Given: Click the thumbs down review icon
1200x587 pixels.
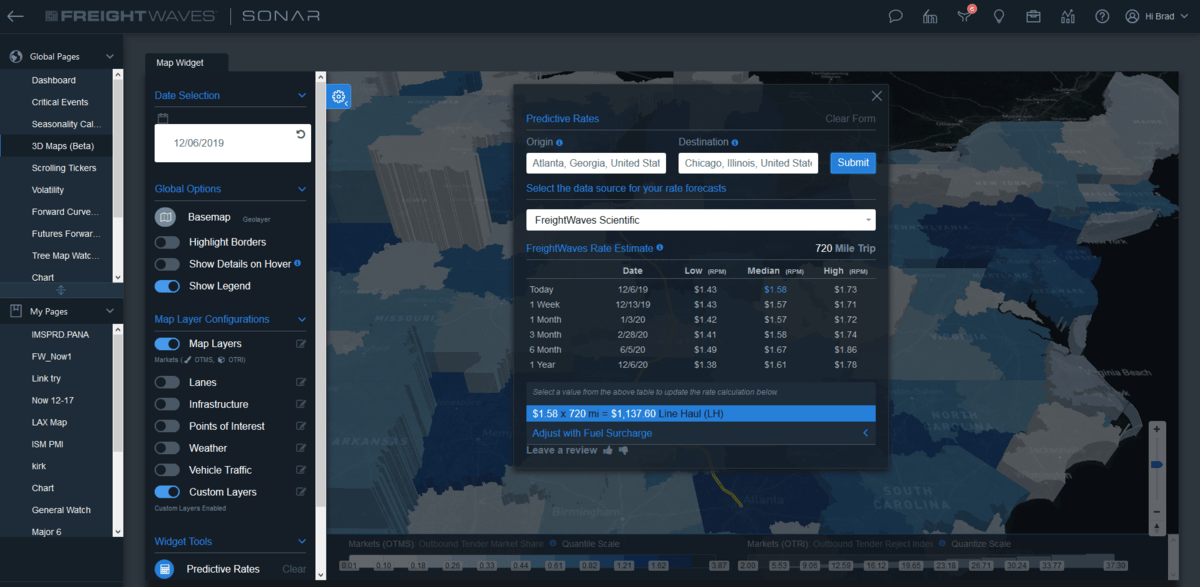Looking at the screenshot, I should point(623,451).
